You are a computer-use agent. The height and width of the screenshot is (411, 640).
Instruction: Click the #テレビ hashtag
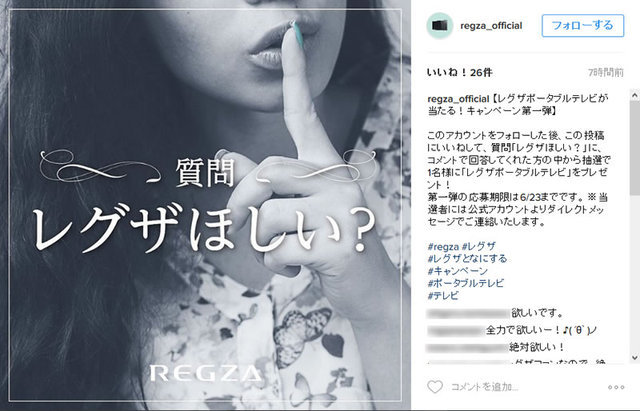[x=443, y=295]
